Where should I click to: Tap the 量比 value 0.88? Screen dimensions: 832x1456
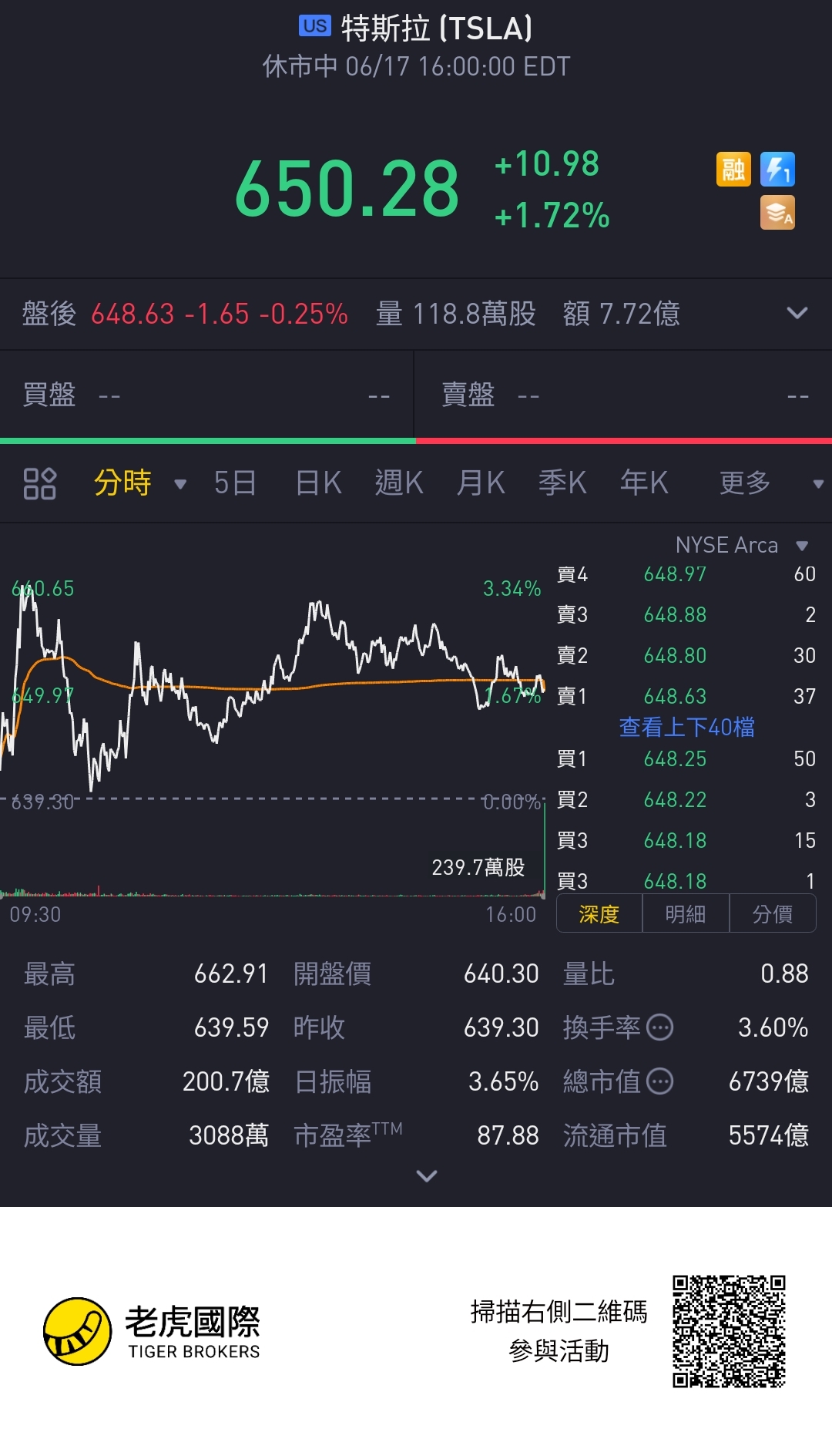click(x=784, y=974)
